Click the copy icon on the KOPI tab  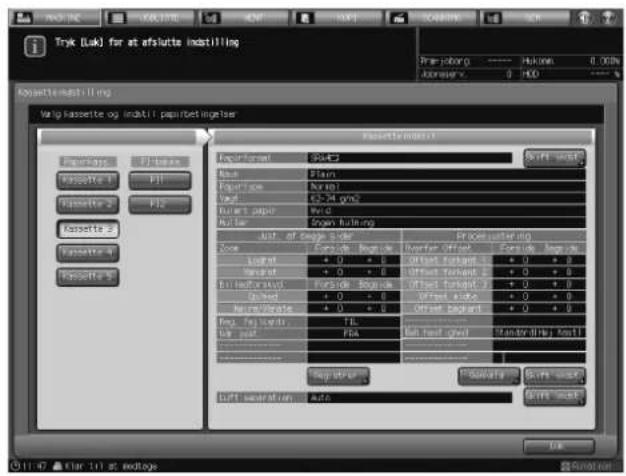305,18
